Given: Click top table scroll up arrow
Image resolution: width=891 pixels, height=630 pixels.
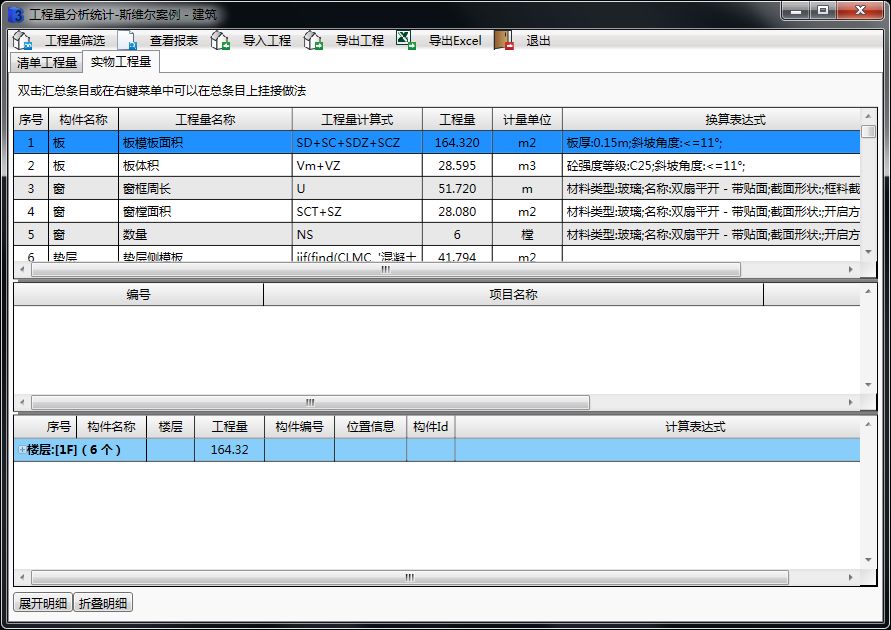Looking at the screenshot, I should (x=868, y=115).
